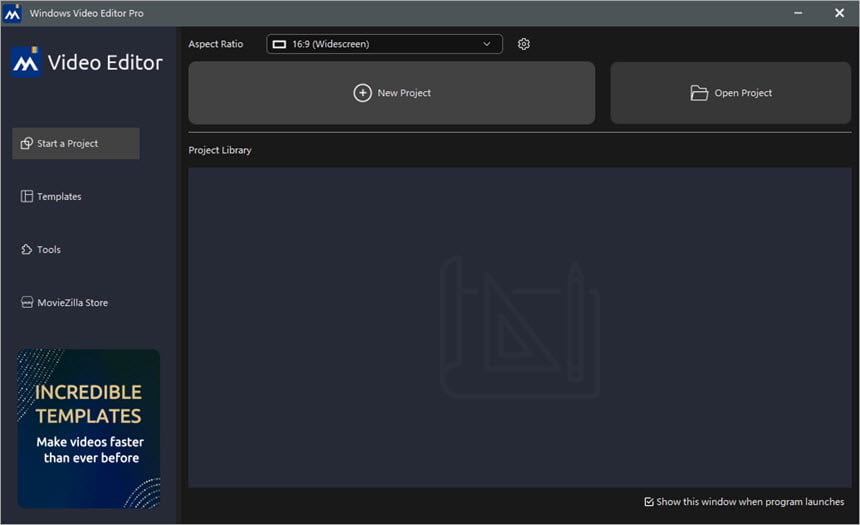Select Start a Project in sidebar
Image resolution: width=860 pixels, height=525 pixels.
pyautogui.click(x=76, y=143)
